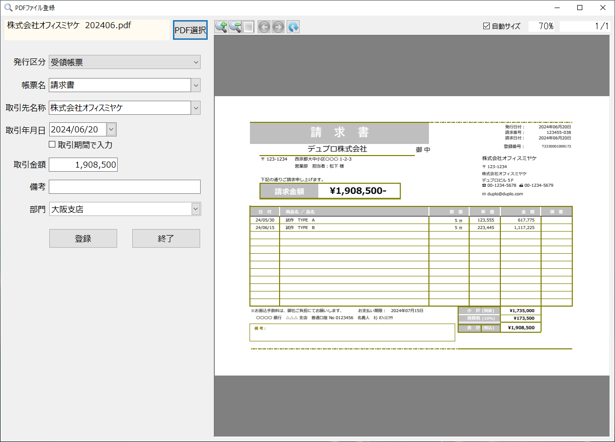
Task: Minimize the PDFファイル登録 window
Action: pyautogui.click(x=557, y=7)
